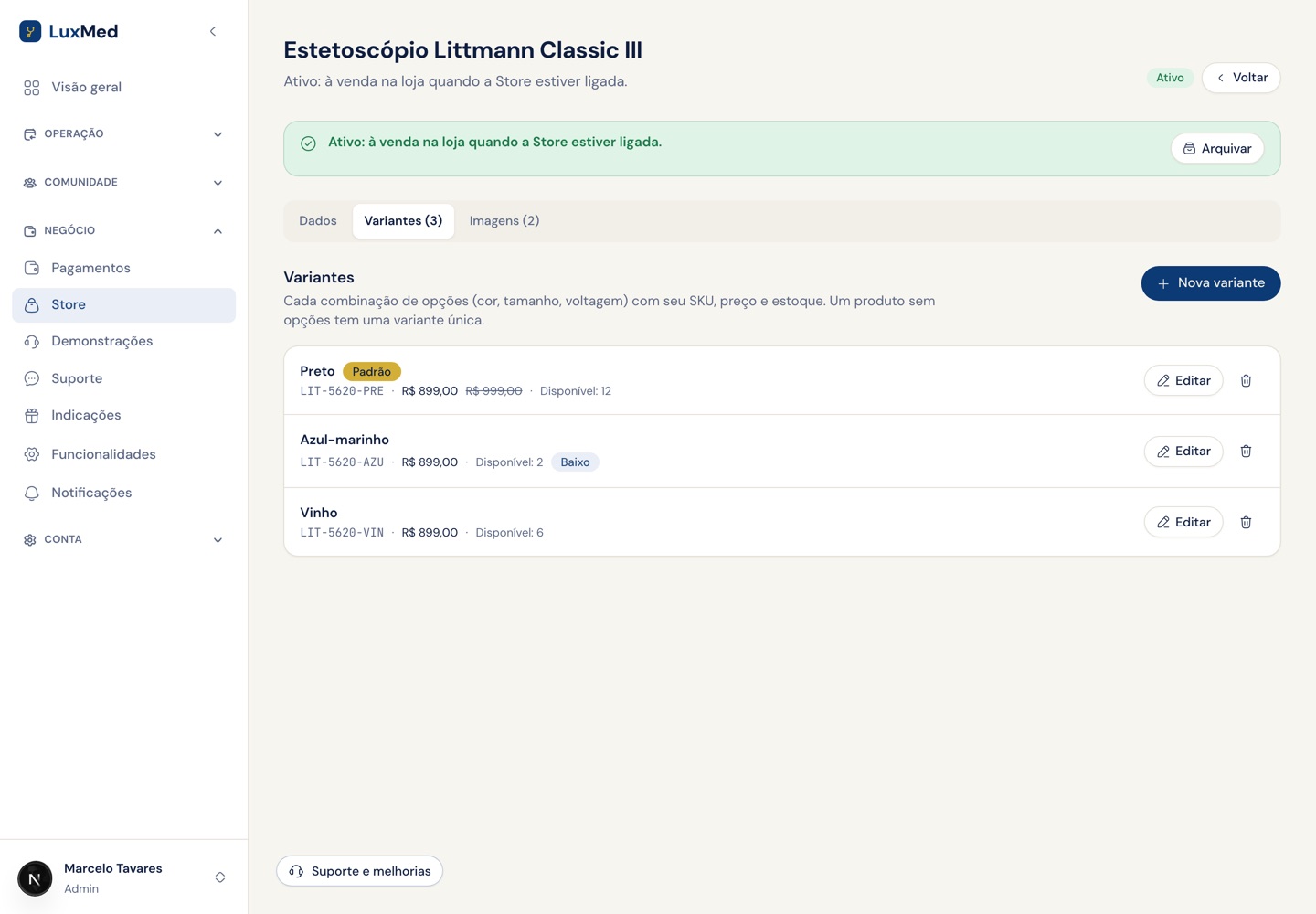The height and width of the screenshot is (914, 1316).
Task: Navigate to Demonstrações
Action: point(124,342)
